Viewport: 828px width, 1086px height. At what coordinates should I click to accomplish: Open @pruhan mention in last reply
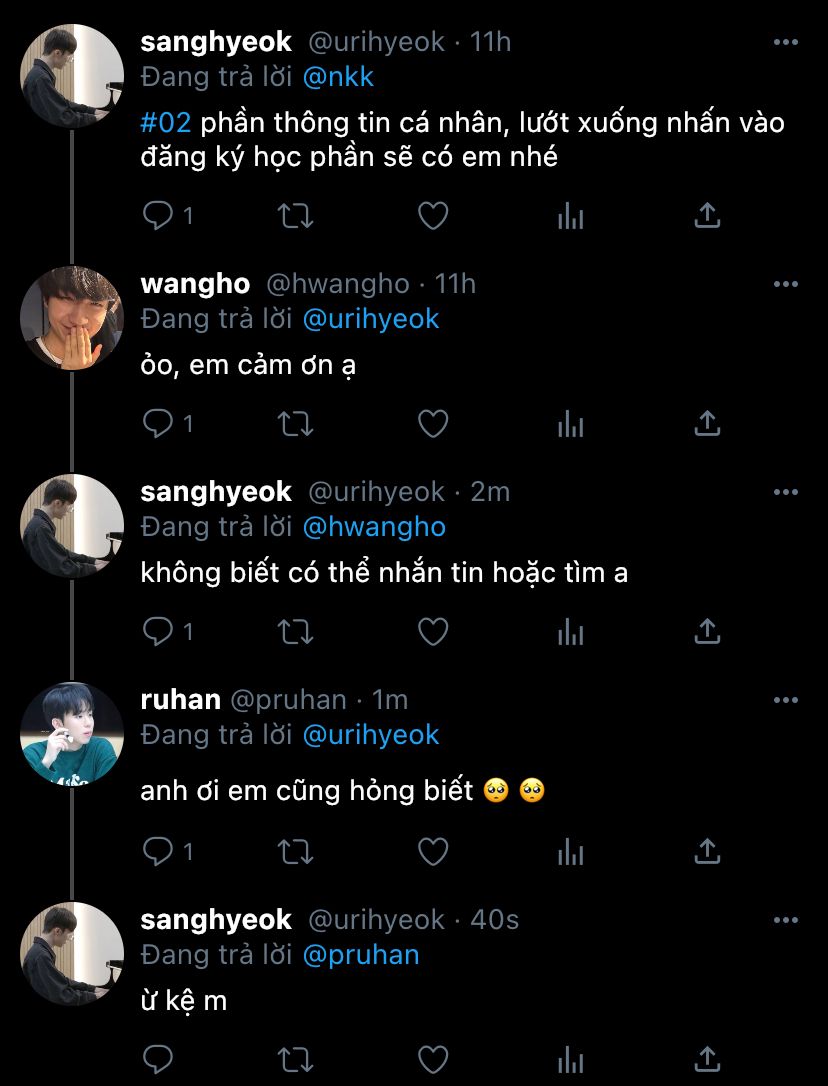point(360,954)
